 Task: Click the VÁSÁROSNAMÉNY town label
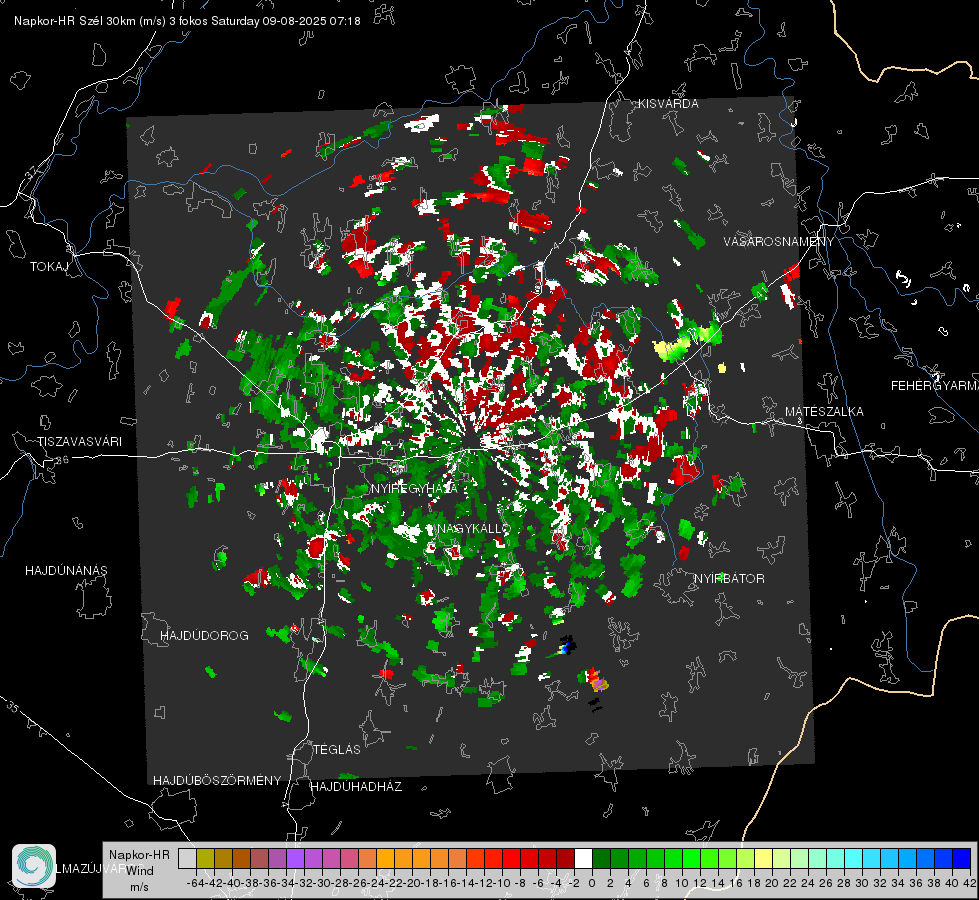[779, 242]
